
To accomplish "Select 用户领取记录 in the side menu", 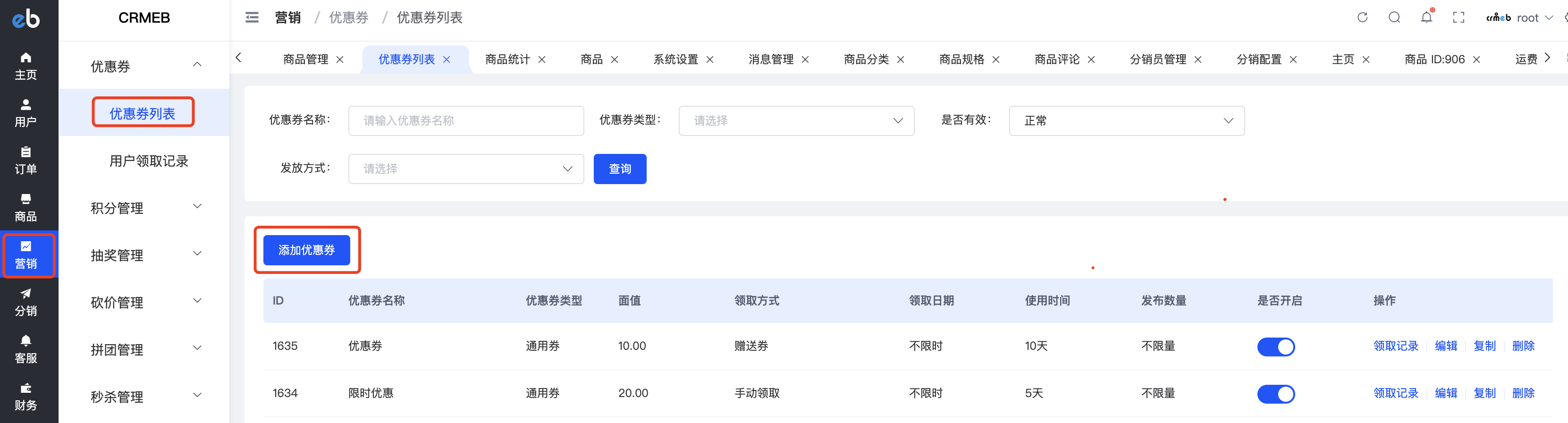I will 149,161.
